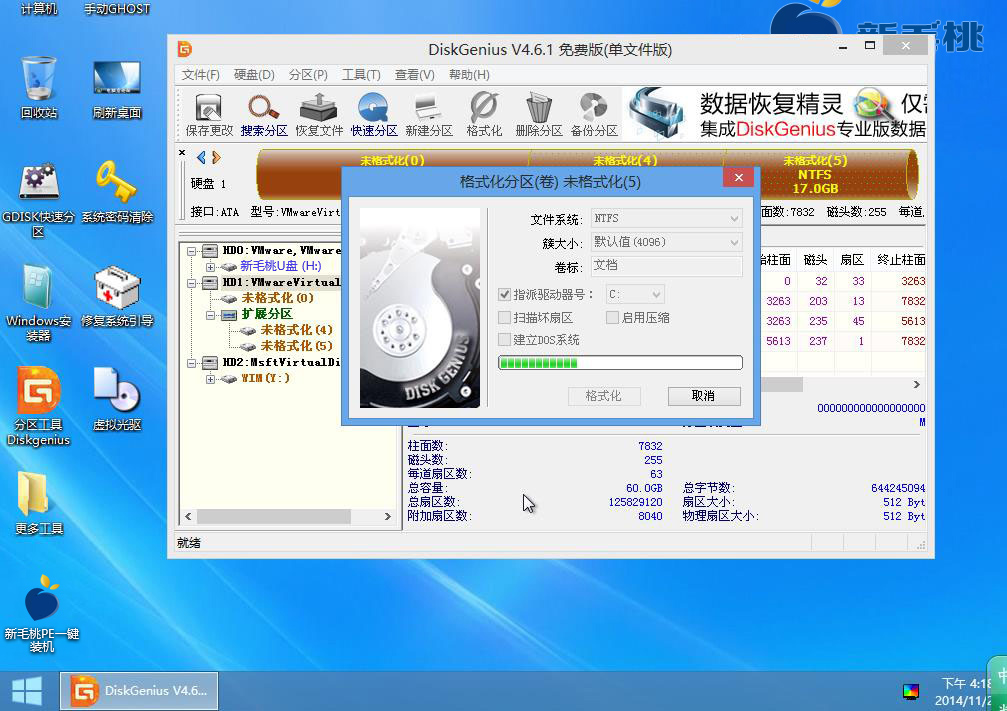1007x711 pixels.
Task: Go to previous disk with left arrow
Action: 202,157
